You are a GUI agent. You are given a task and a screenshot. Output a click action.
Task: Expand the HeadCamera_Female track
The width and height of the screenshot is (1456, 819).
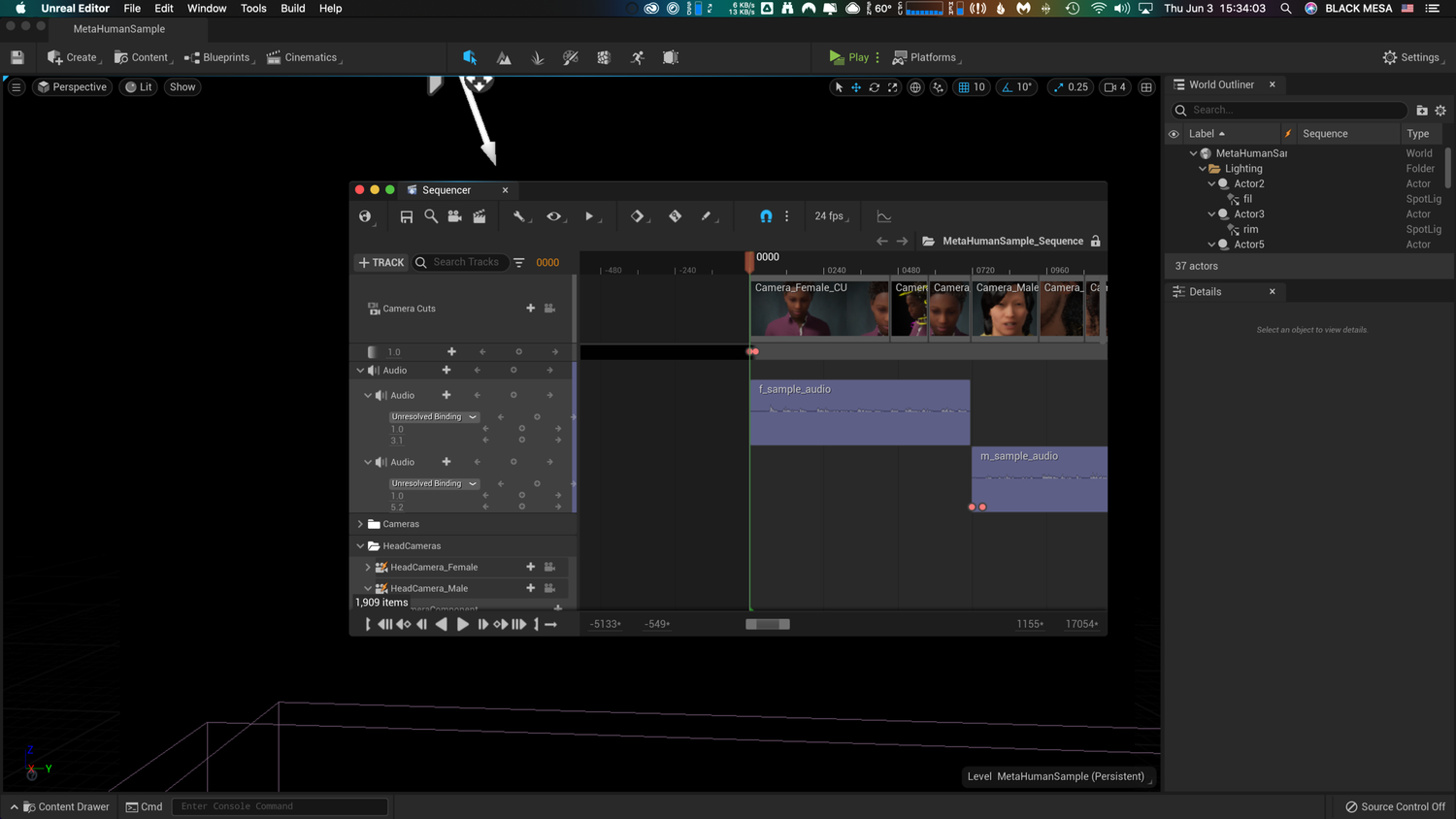pyautogui.click(x=368, y=567)
